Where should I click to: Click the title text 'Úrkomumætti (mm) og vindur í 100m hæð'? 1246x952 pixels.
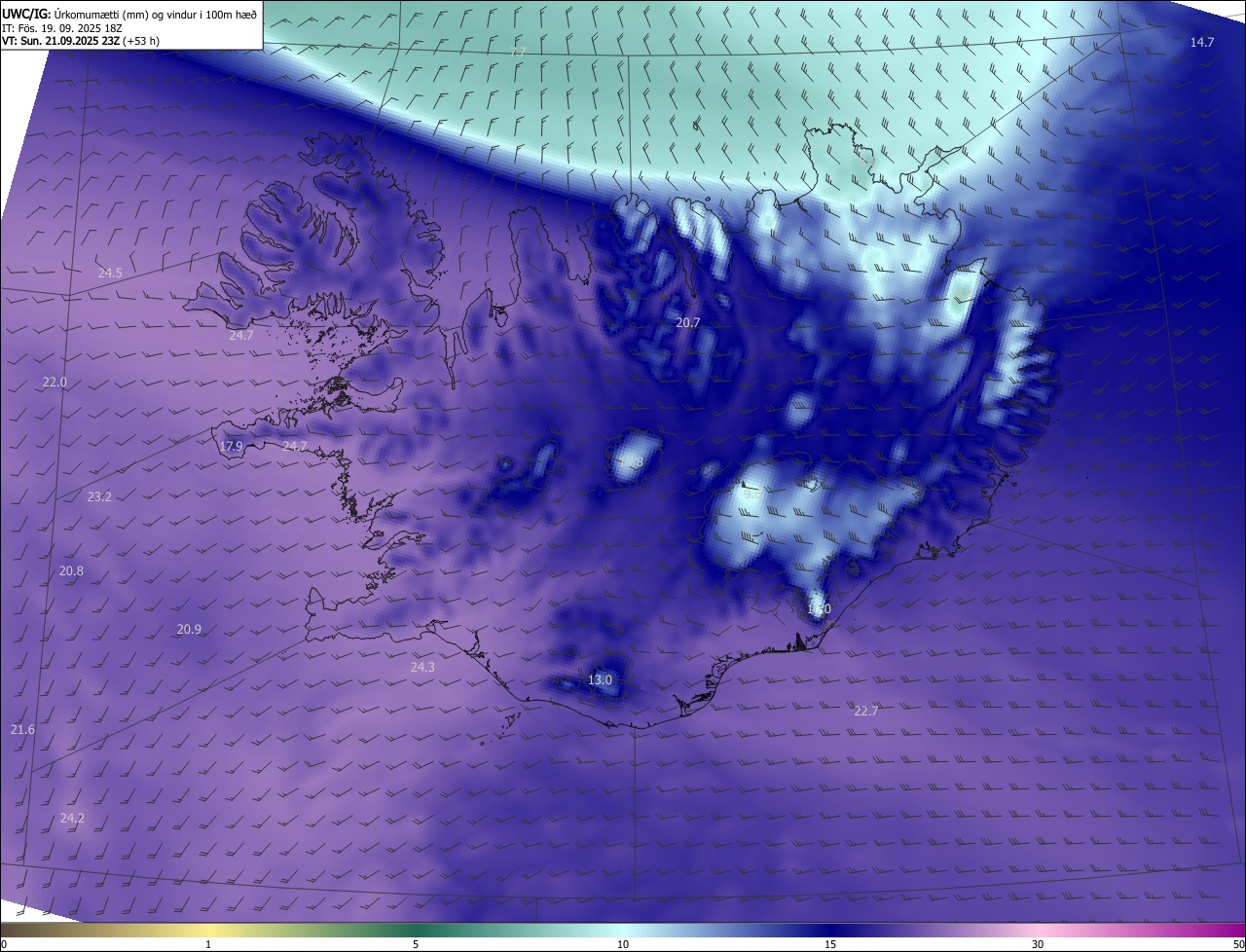click(x=156, y=13)
